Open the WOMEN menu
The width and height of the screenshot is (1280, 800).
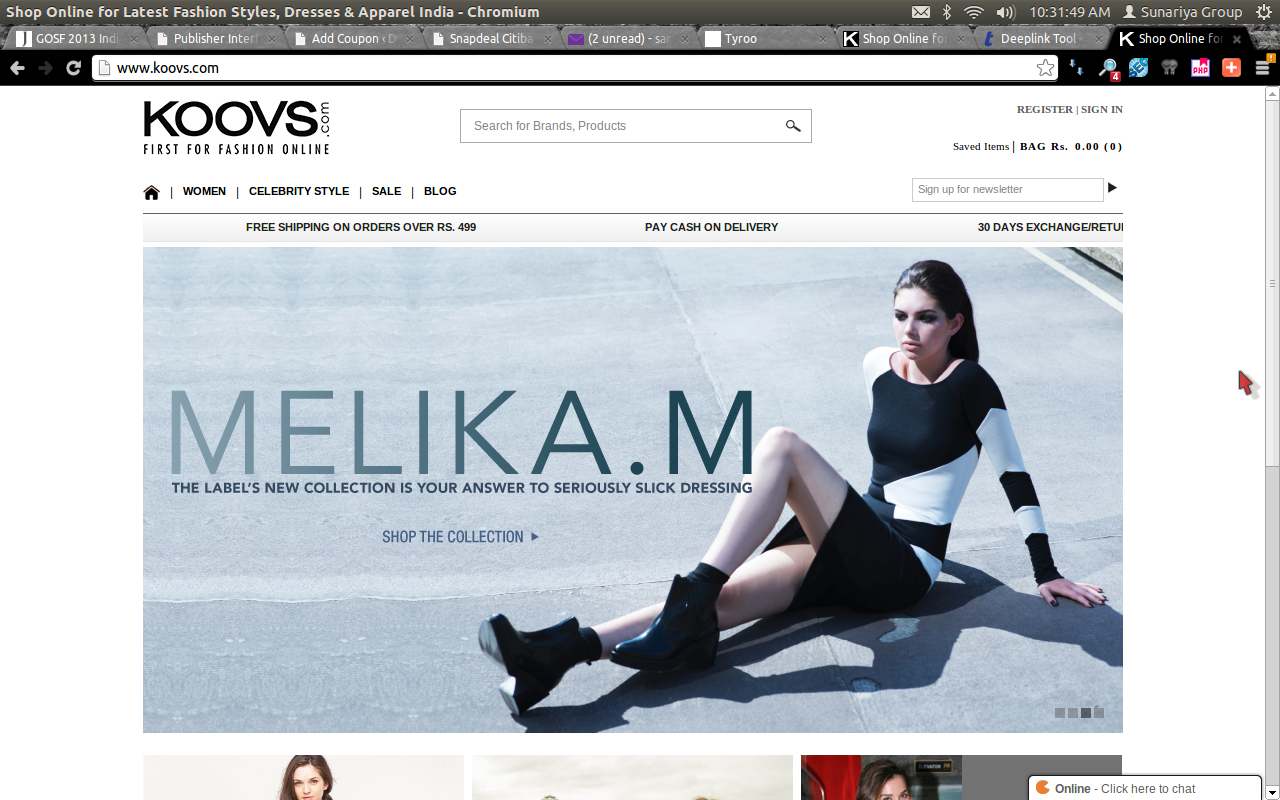pyautogui.click(x=204, y=191)
